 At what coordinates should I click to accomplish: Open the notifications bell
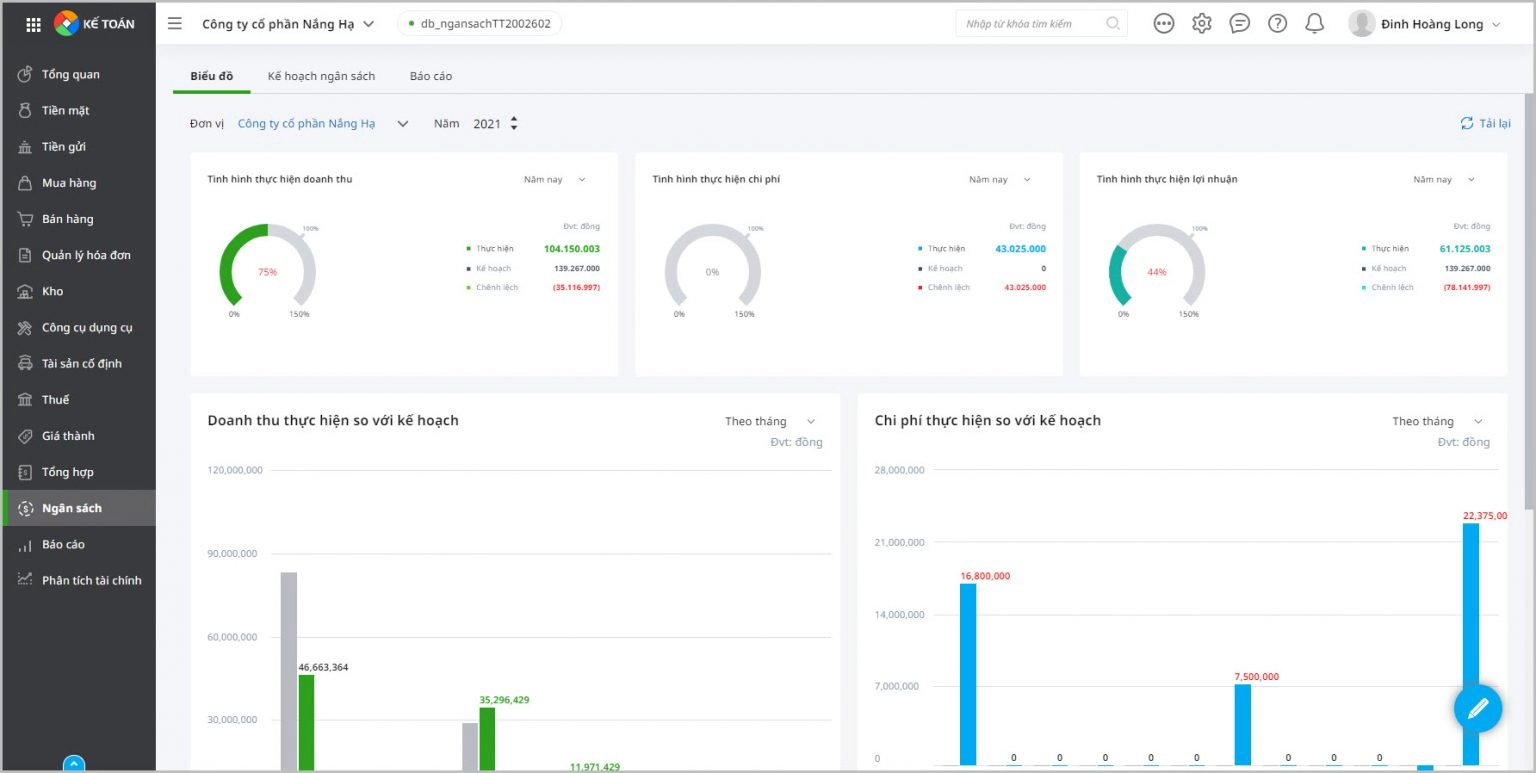(1315, 24)
